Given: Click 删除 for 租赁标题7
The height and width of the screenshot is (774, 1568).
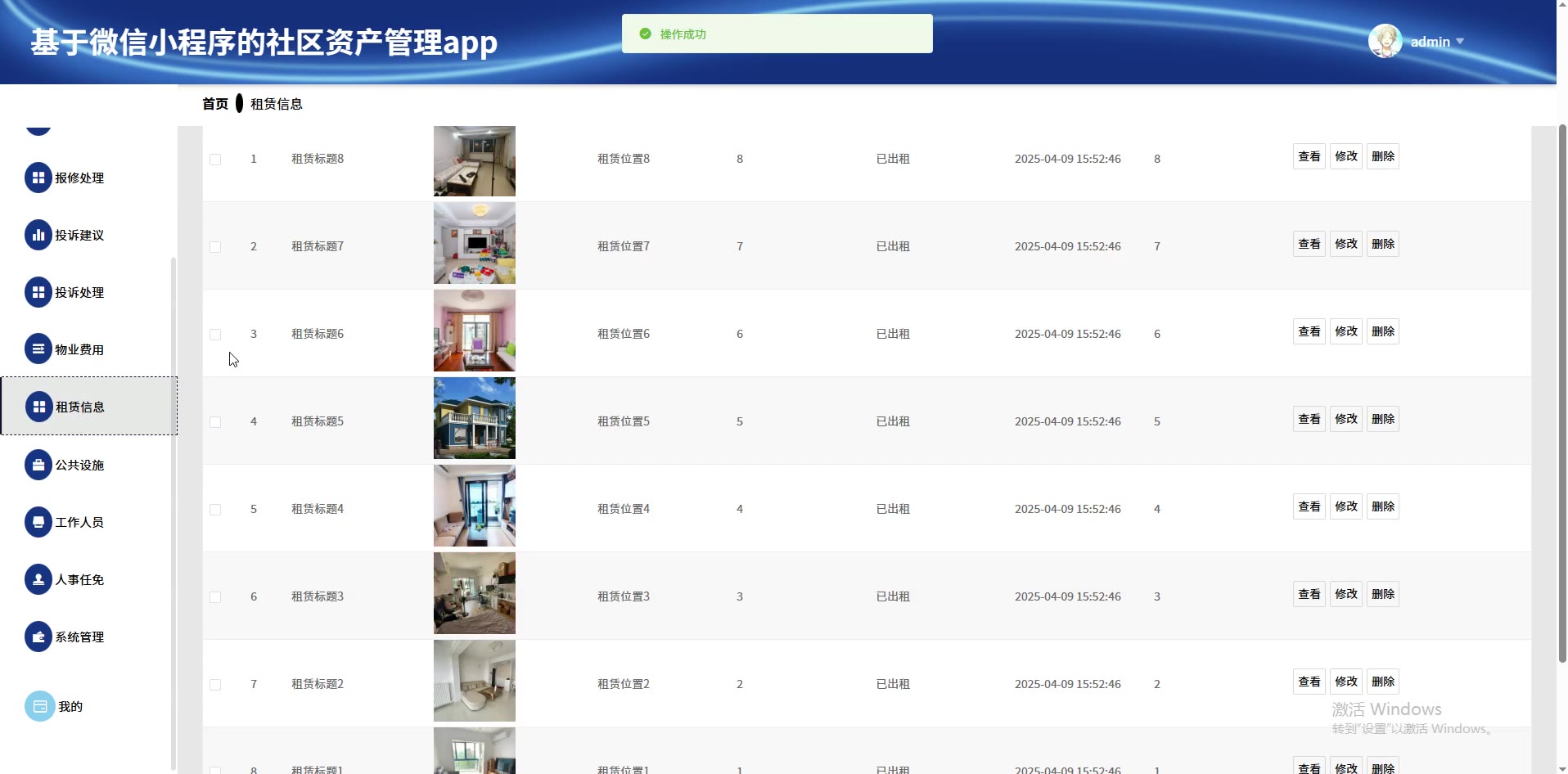Looking at the screenshot, I should (1383, 244).
